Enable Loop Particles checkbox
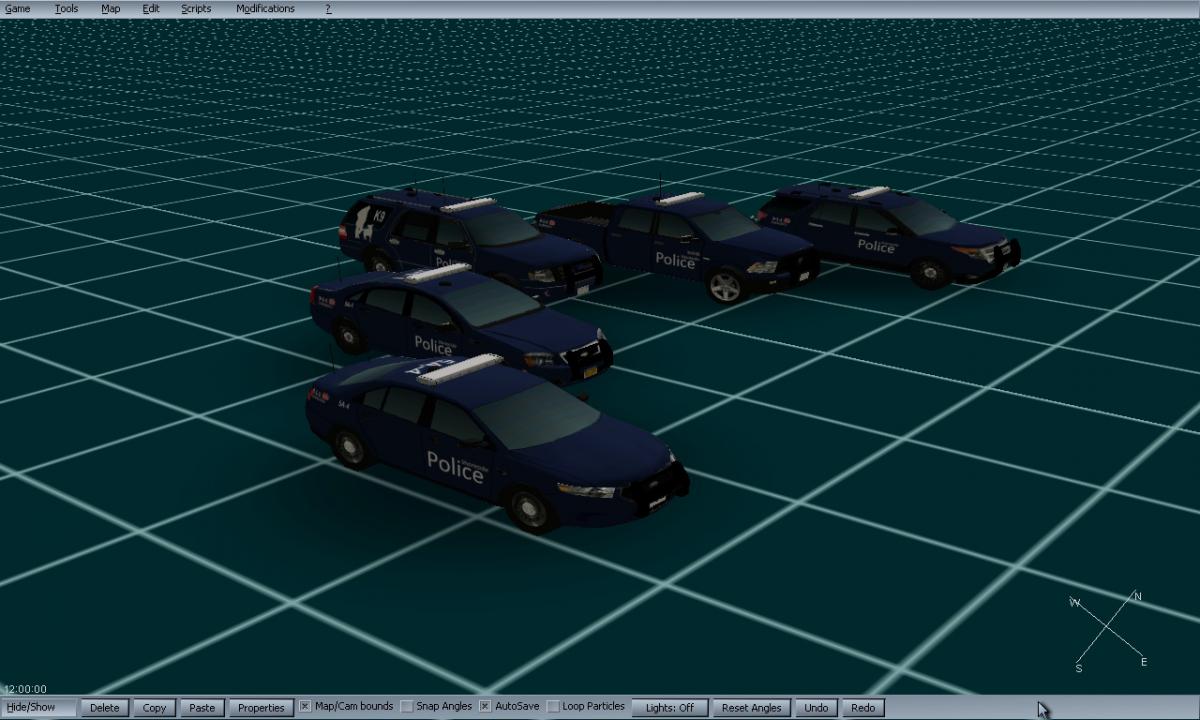Viewport: 1200px width, 720px height. [553, 706]
